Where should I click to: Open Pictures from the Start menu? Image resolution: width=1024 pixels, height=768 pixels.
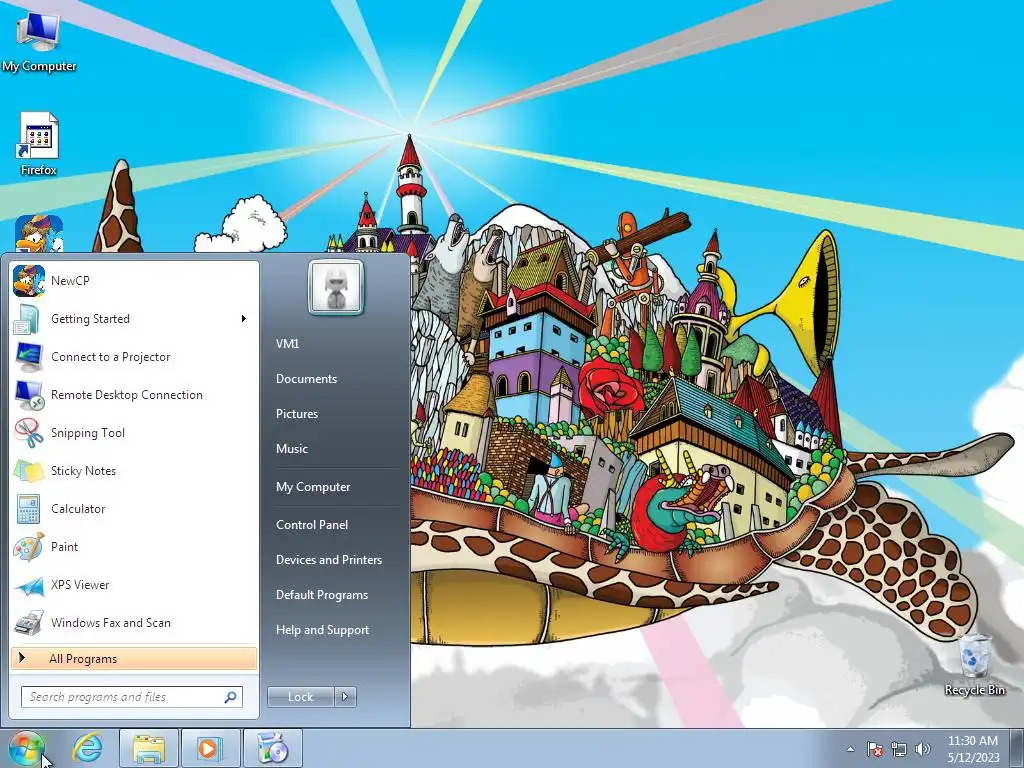pos(297,414)
